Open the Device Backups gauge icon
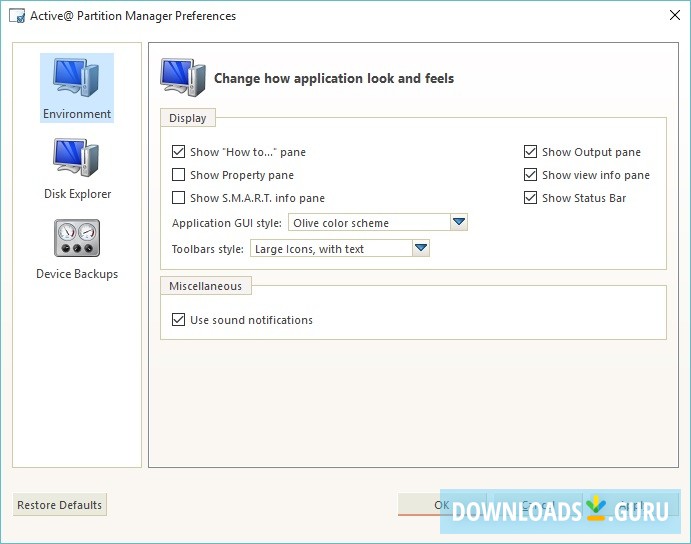Screen dimensions: 691x544 pos(77,238)
